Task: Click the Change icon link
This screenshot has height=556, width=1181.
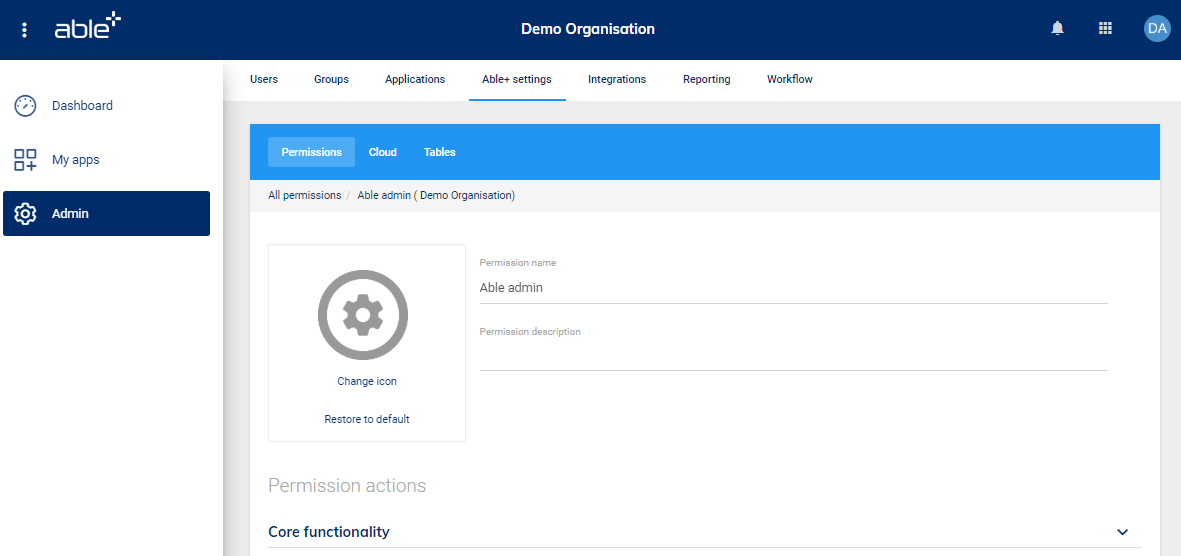Action: click(367, 381)
